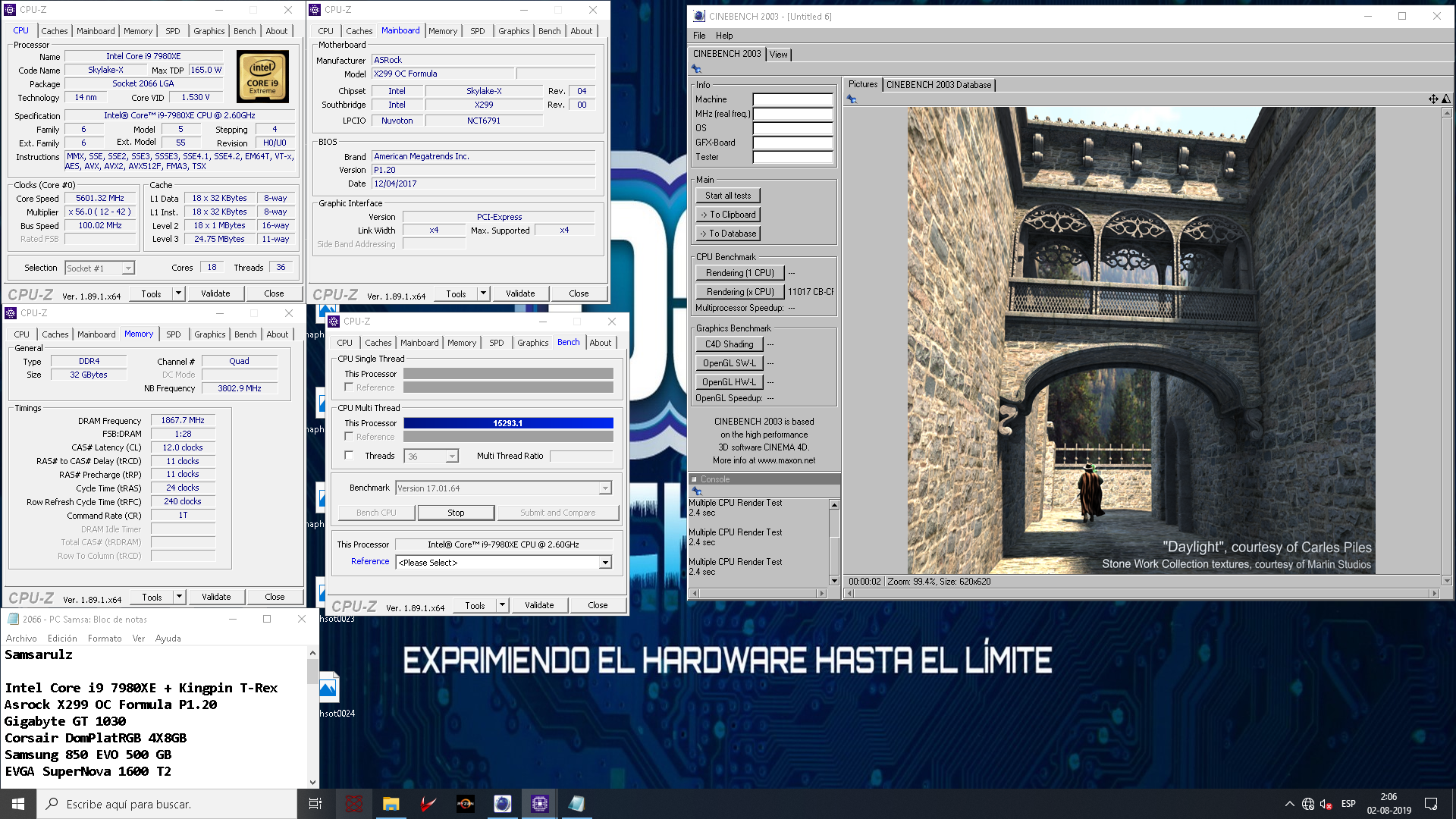Image resolution: width=1456 pixels, height=819 pixels.
Task: Click the Windows search box in taskbar
Action: 167,804
